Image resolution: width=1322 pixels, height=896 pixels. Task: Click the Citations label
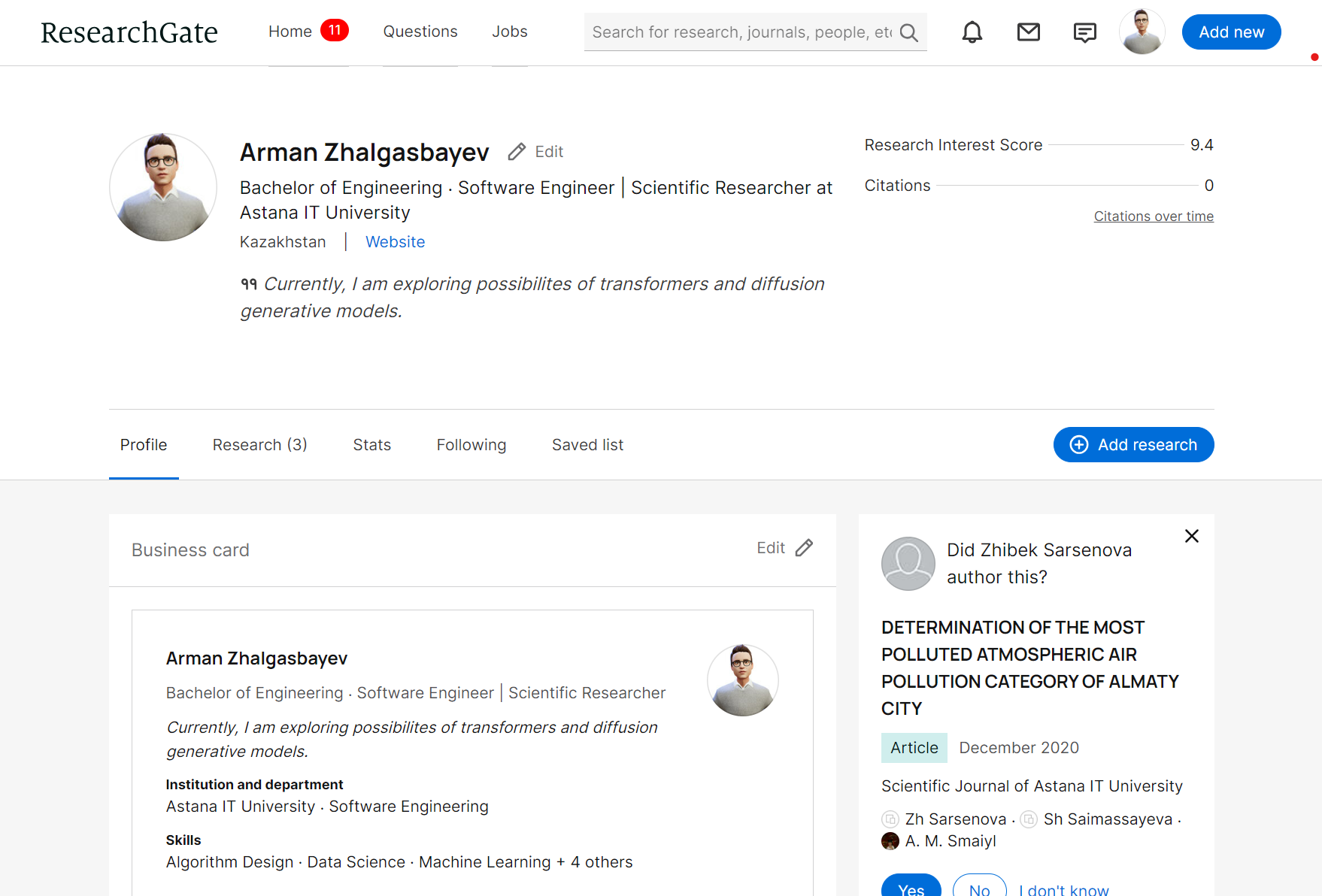click(x=897, y=186)
